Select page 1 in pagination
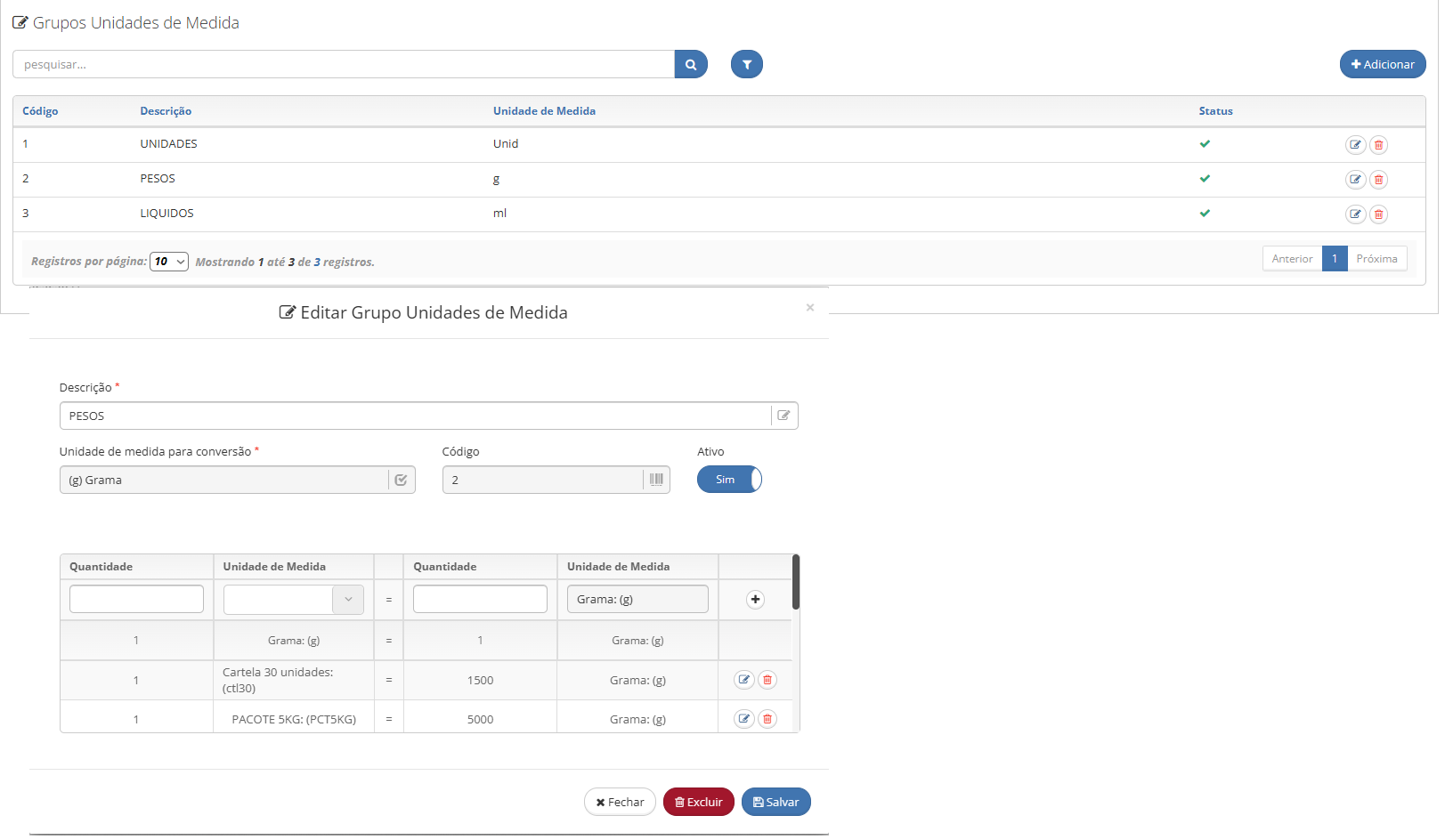The width and height of the screenshot is (1445, 840). coord(1335,259)
